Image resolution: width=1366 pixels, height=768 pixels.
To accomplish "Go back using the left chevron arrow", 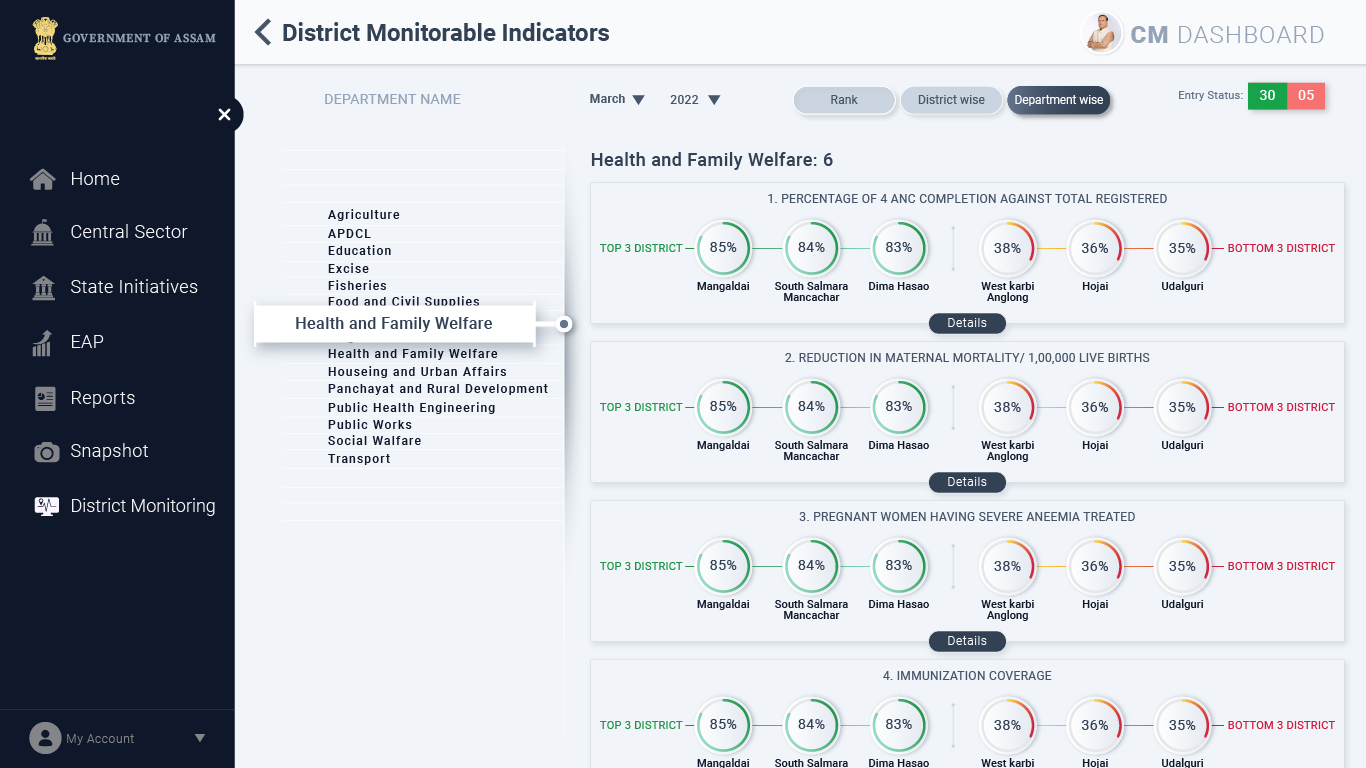I will click(x=263, y=33).
